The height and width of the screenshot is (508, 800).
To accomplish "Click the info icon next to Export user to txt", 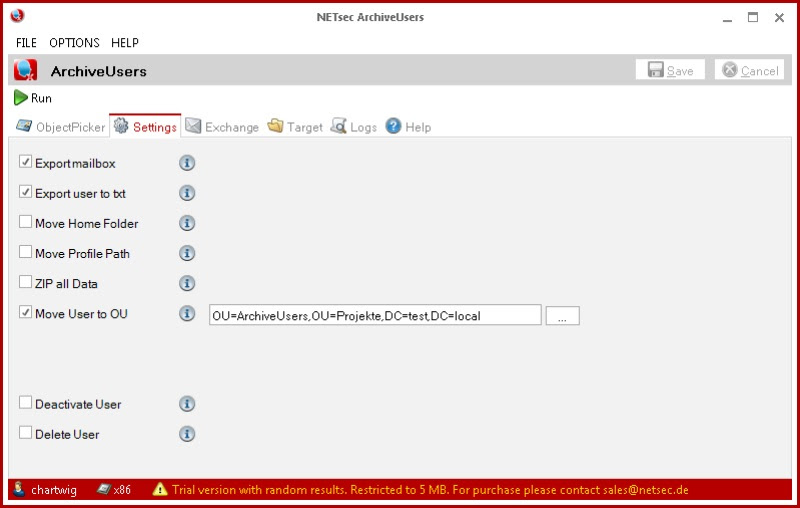I will pos(187,193).
